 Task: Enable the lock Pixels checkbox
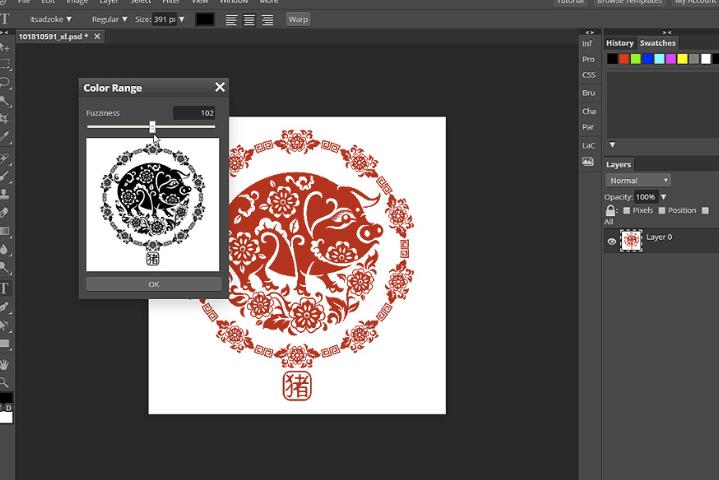coord(627,211)
